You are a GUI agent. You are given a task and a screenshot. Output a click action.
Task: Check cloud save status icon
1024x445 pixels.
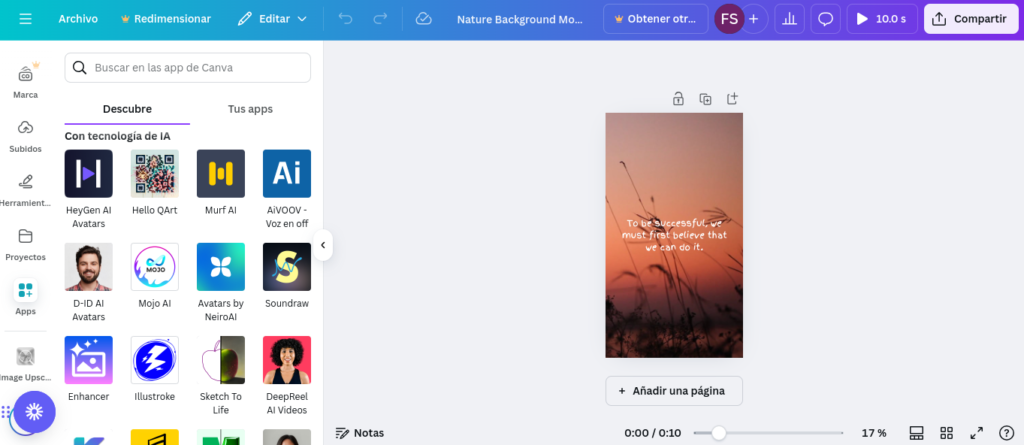(423, 19)
